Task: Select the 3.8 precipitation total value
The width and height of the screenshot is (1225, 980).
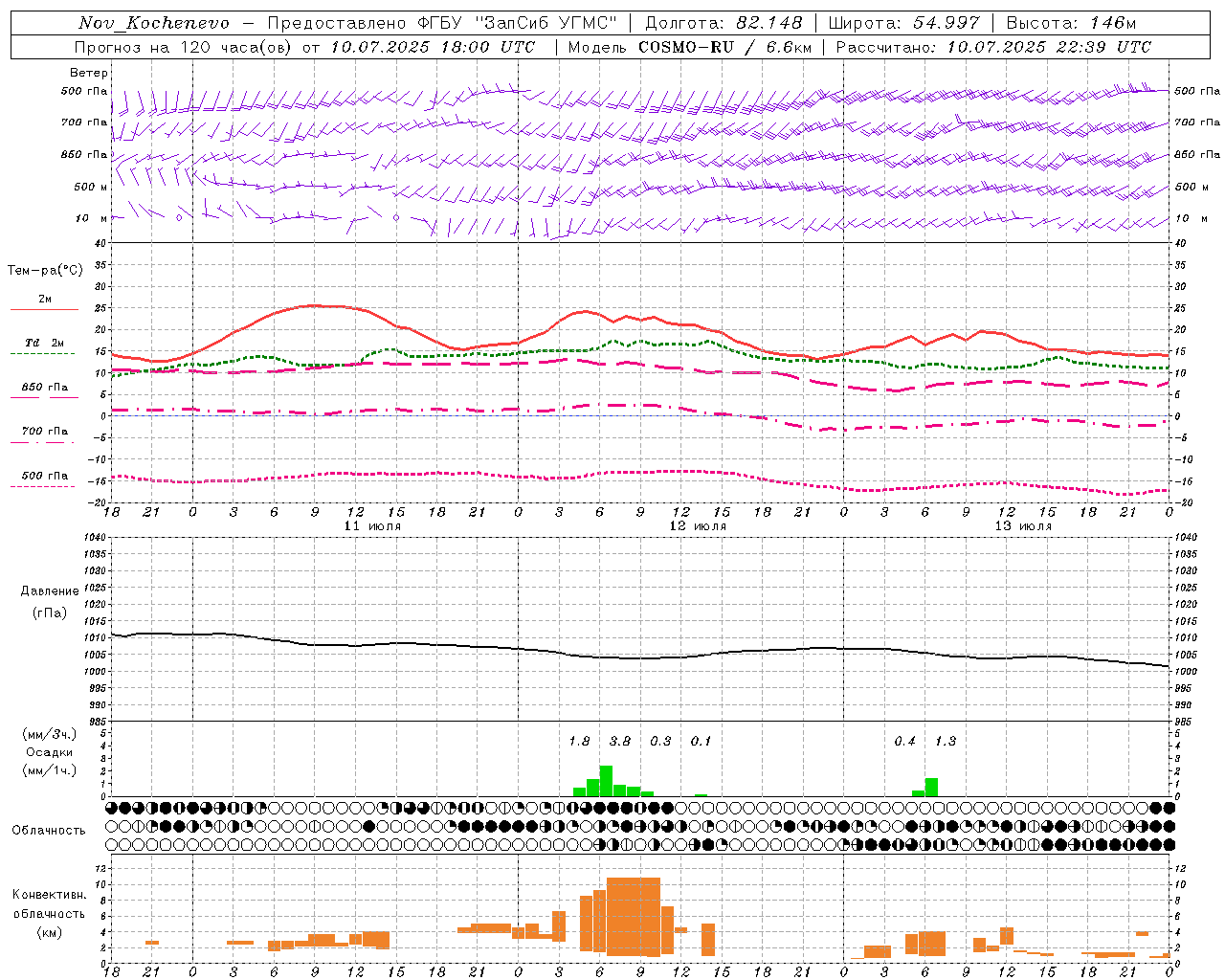Action: pos(619,741)
